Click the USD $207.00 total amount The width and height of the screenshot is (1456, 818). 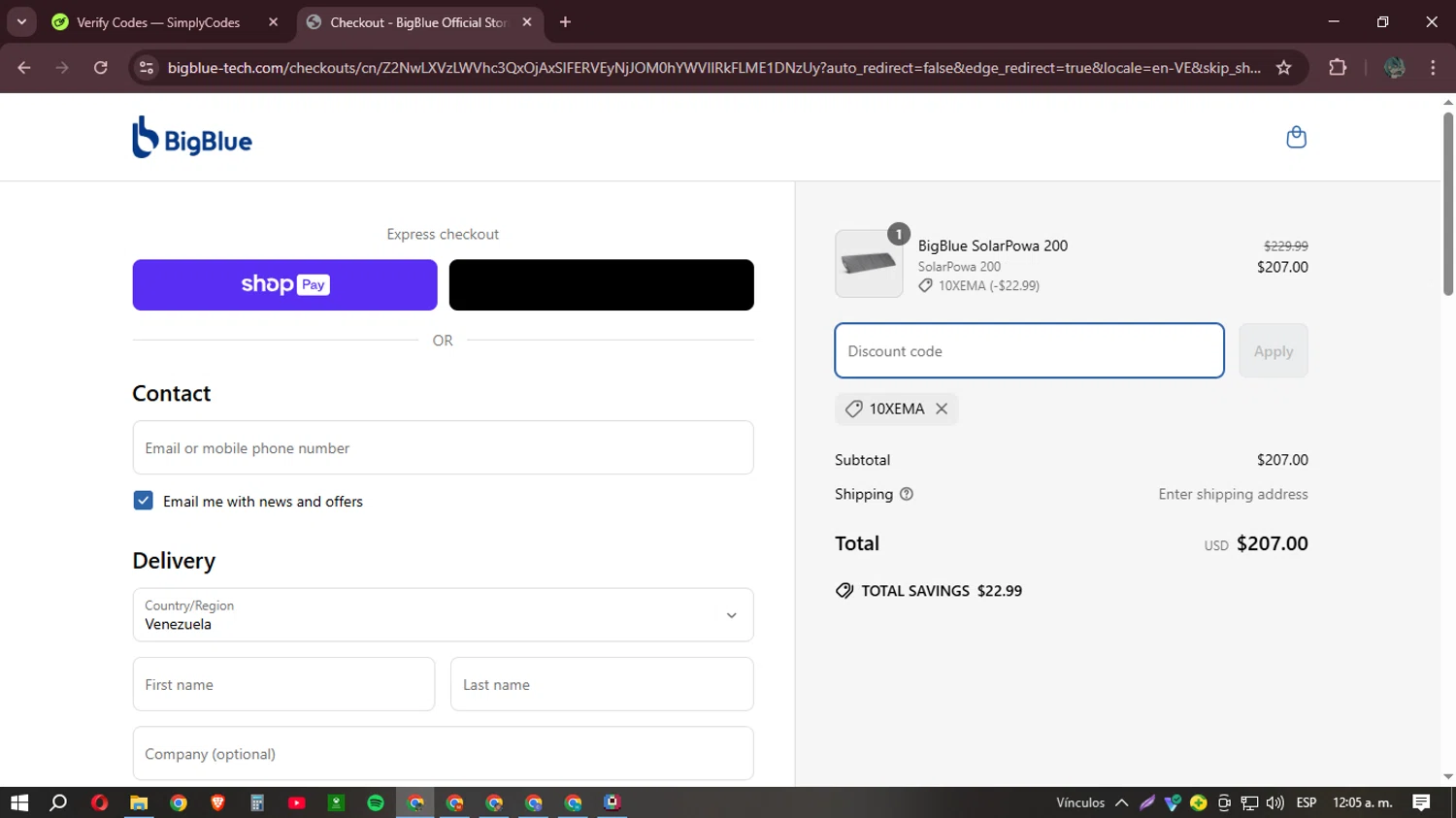pos(1256,543)
